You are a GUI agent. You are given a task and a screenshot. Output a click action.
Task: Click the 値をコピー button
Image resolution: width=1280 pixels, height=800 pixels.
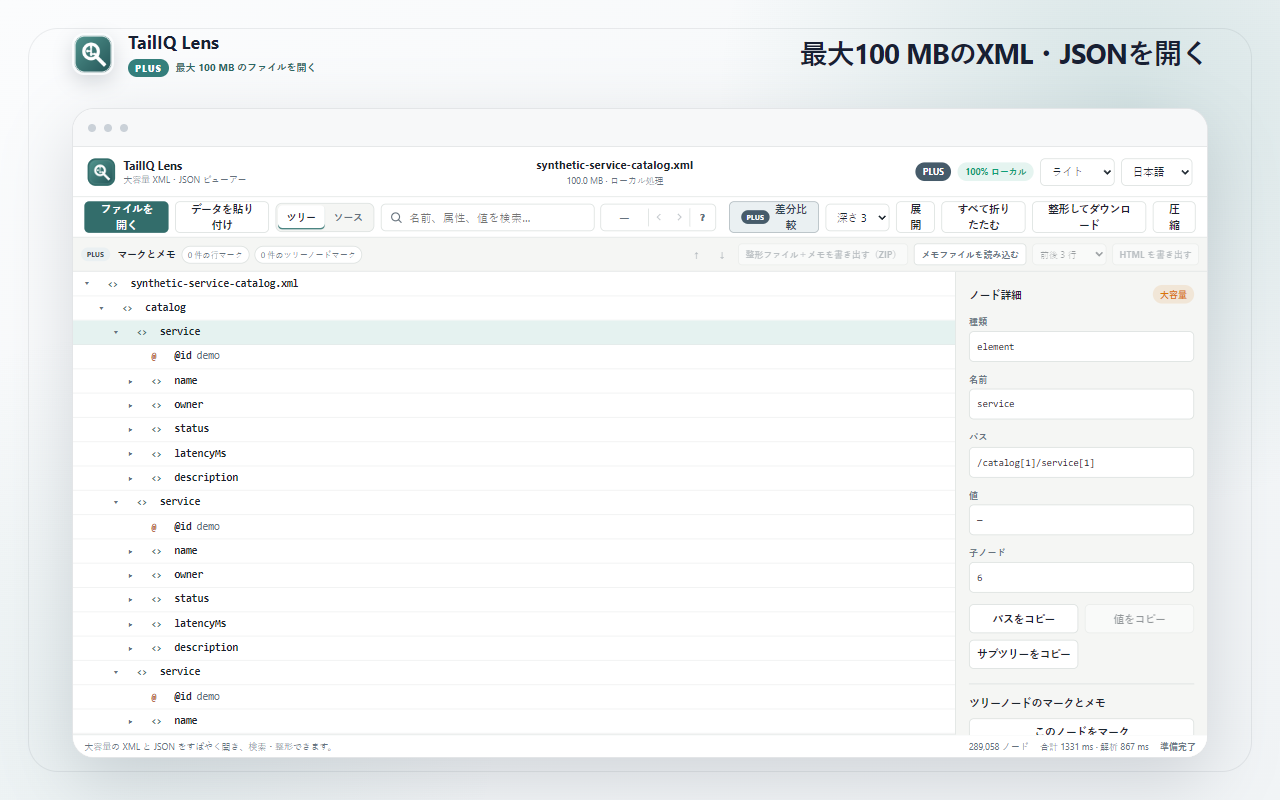click(1139, 619)
